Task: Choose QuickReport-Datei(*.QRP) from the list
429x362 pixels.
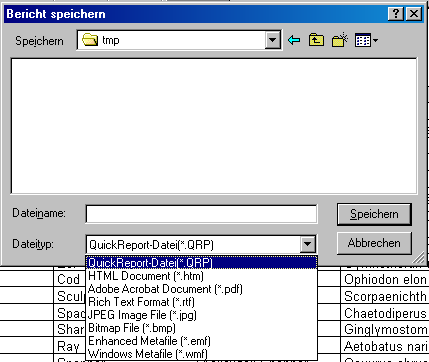Action: click(201, 263)
